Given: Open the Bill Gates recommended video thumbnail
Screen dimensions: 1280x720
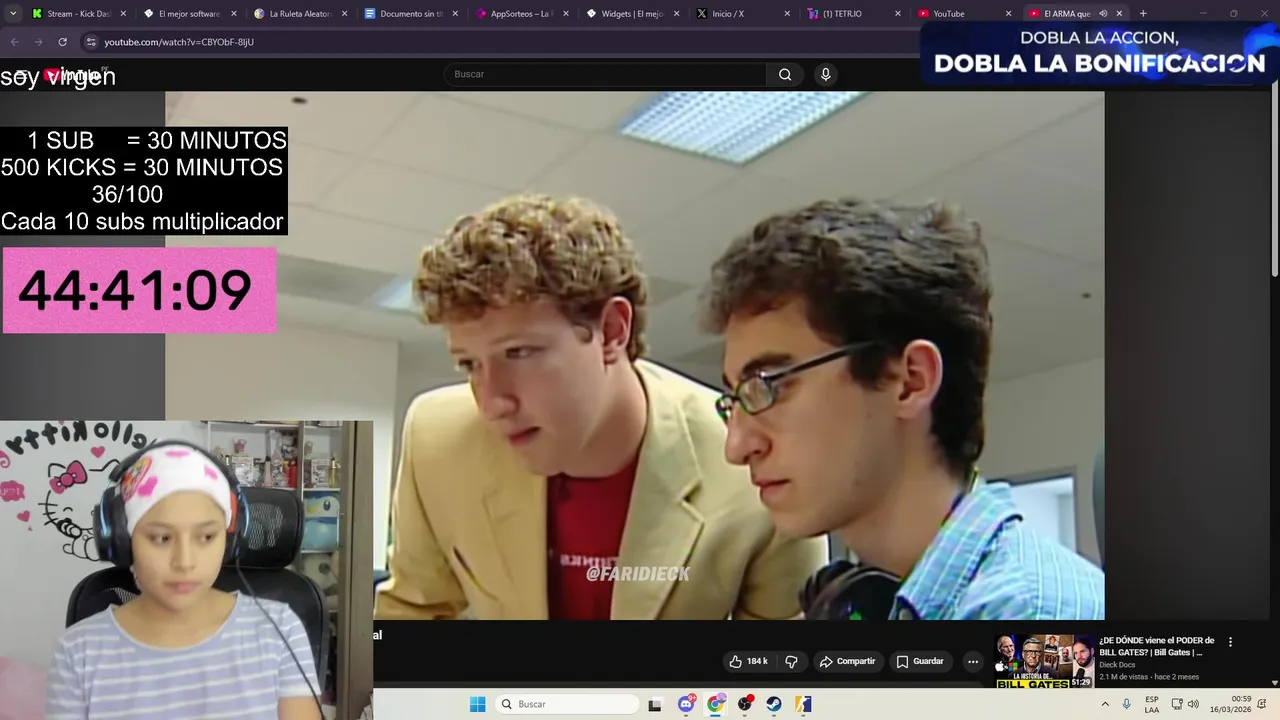Looking at the screenshot, I should click(1044, 661).
